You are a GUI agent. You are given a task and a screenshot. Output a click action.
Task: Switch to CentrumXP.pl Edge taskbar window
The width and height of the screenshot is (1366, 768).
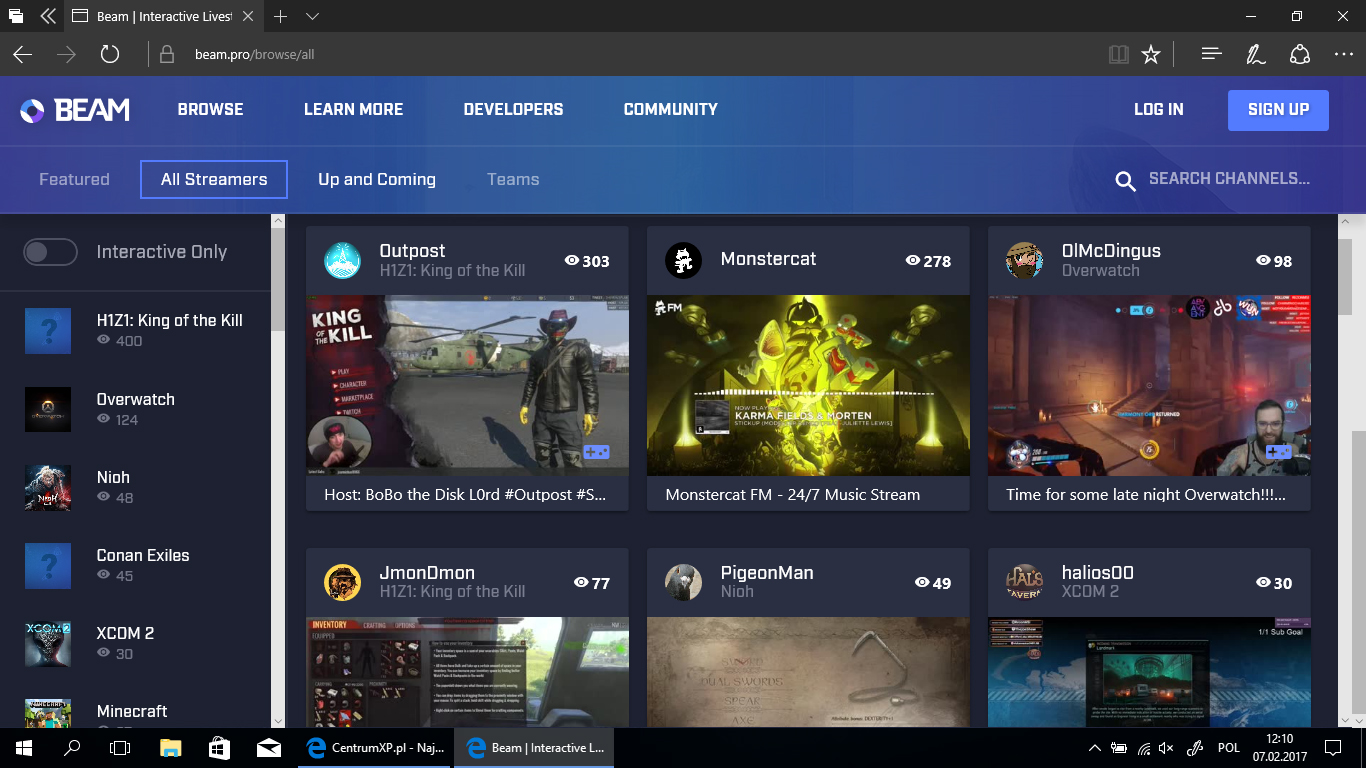point(374,747)
